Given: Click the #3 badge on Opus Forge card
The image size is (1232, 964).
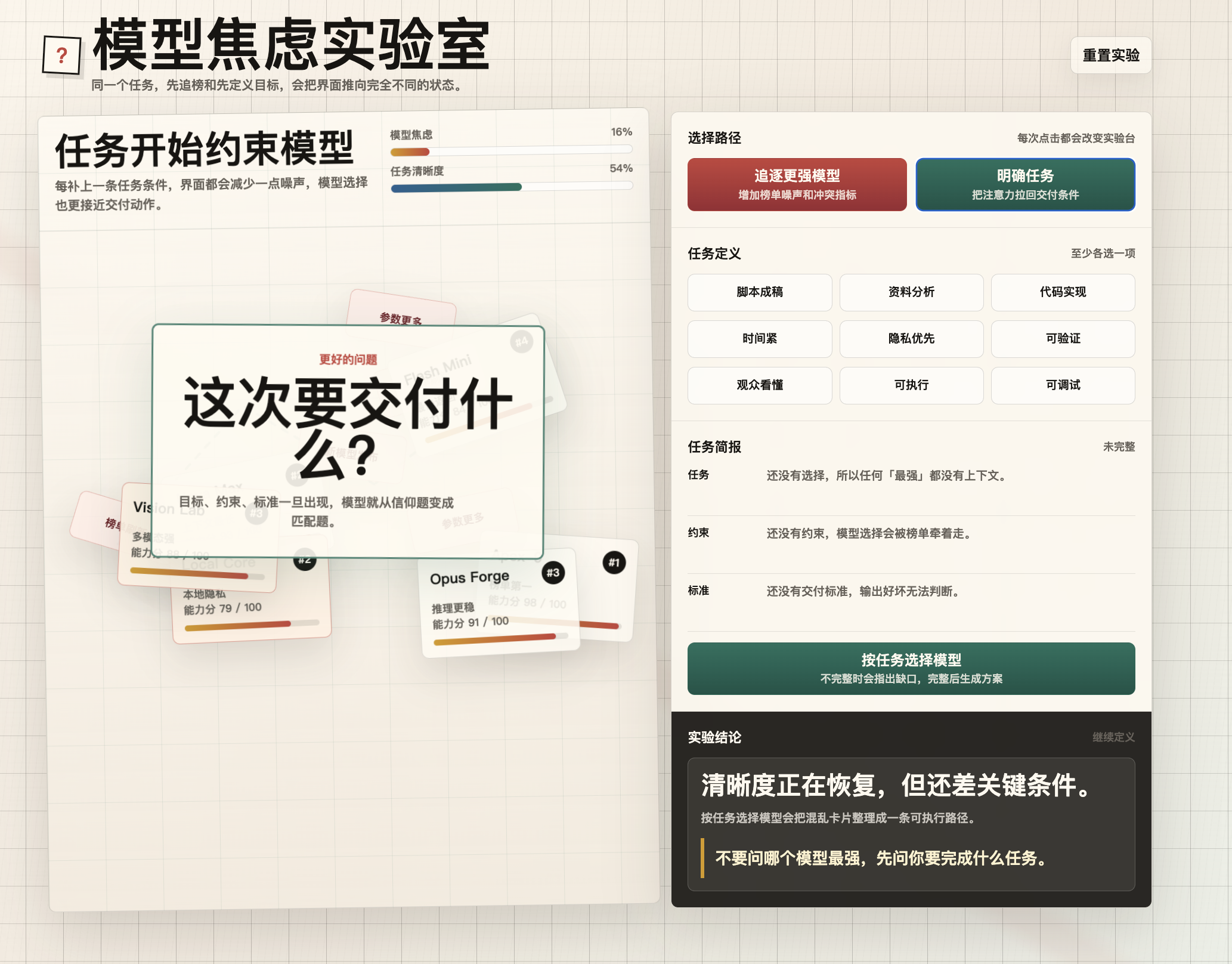Looking at the screenshot, I should coord(553,573).
